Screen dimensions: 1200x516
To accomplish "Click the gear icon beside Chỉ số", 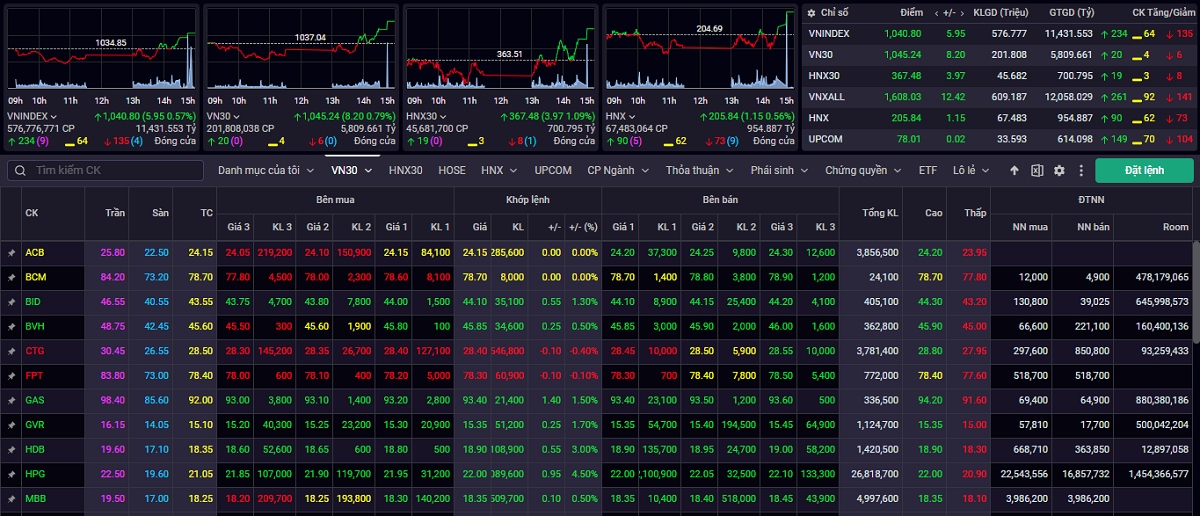I will (x=811, y=13).
